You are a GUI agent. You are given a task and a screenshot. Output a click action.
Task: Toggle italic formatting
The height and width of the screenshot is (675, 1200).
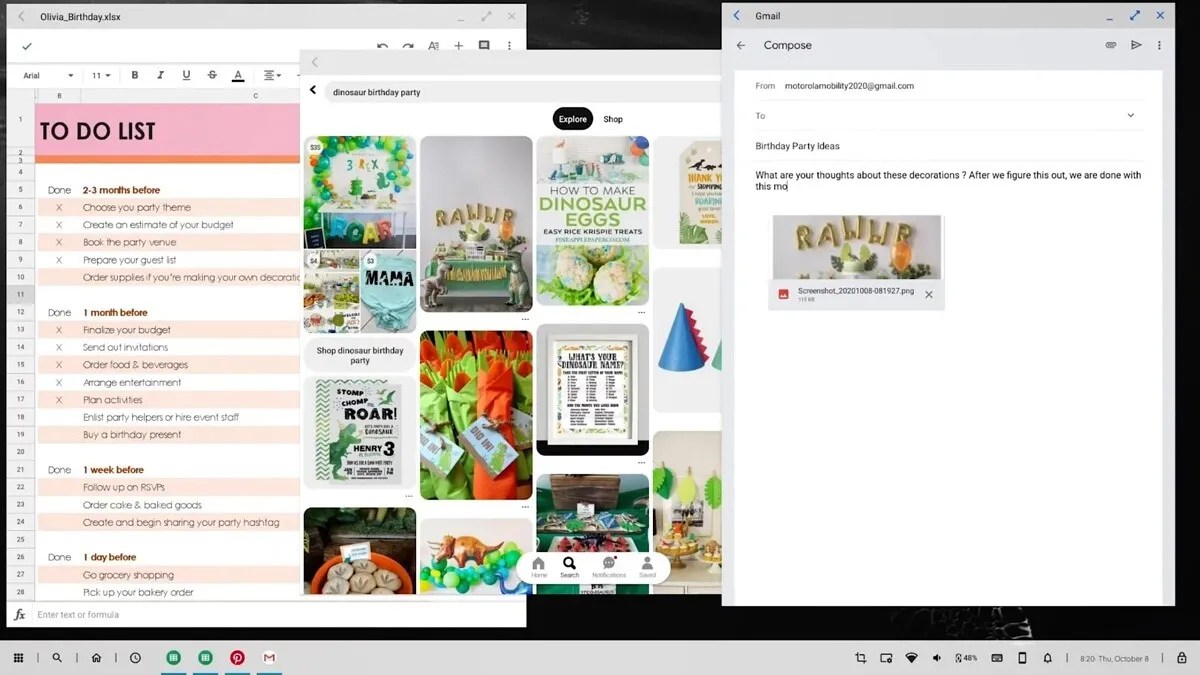pos(160,75)
